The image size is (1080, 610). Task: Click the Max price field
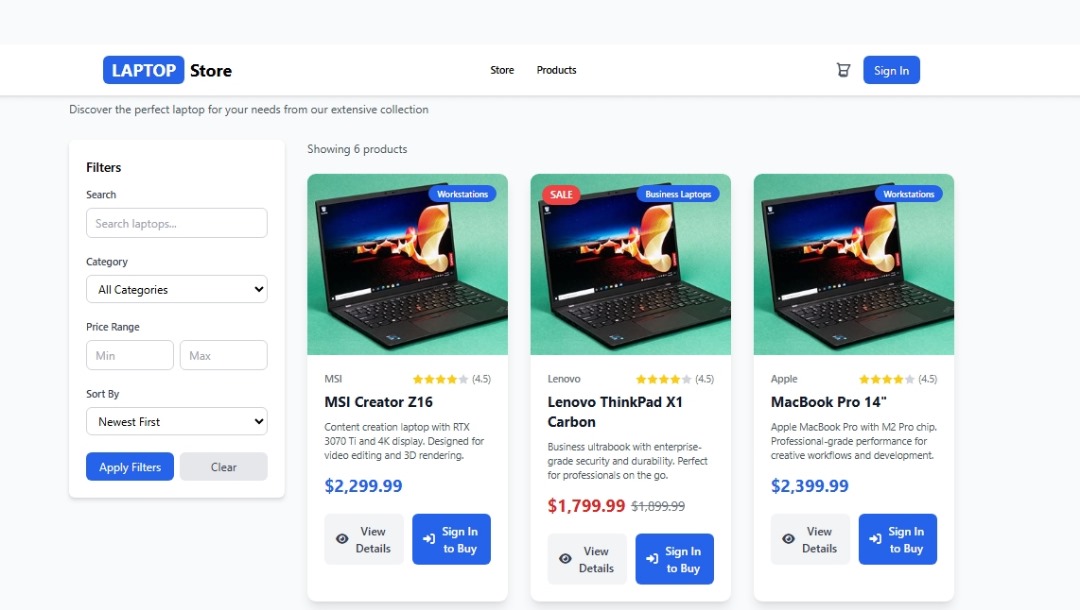(x=223, y=355)
